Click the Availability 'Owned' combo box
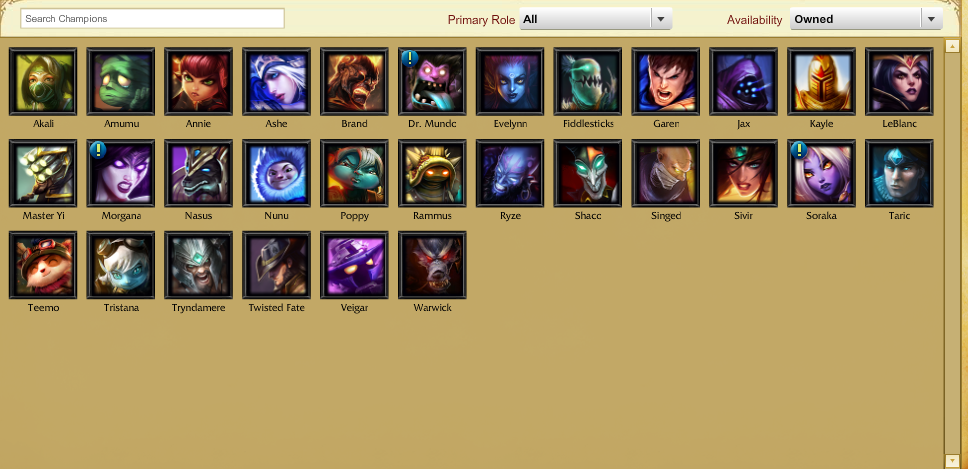968x469 pixels. [867, 19]
